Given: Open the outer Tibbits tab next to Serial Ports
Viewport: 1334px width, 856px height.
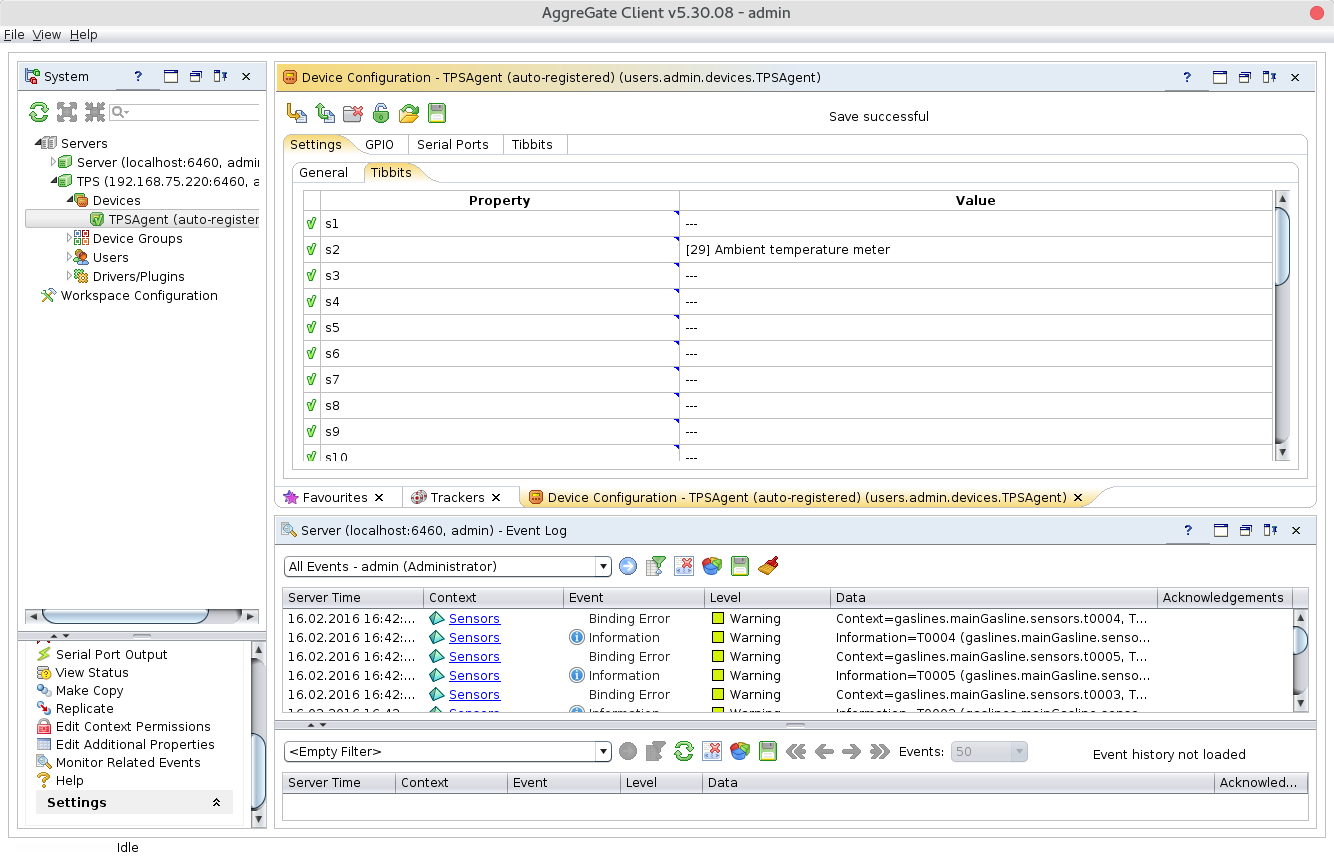Looking at the screenshot, I should (532, 144).
